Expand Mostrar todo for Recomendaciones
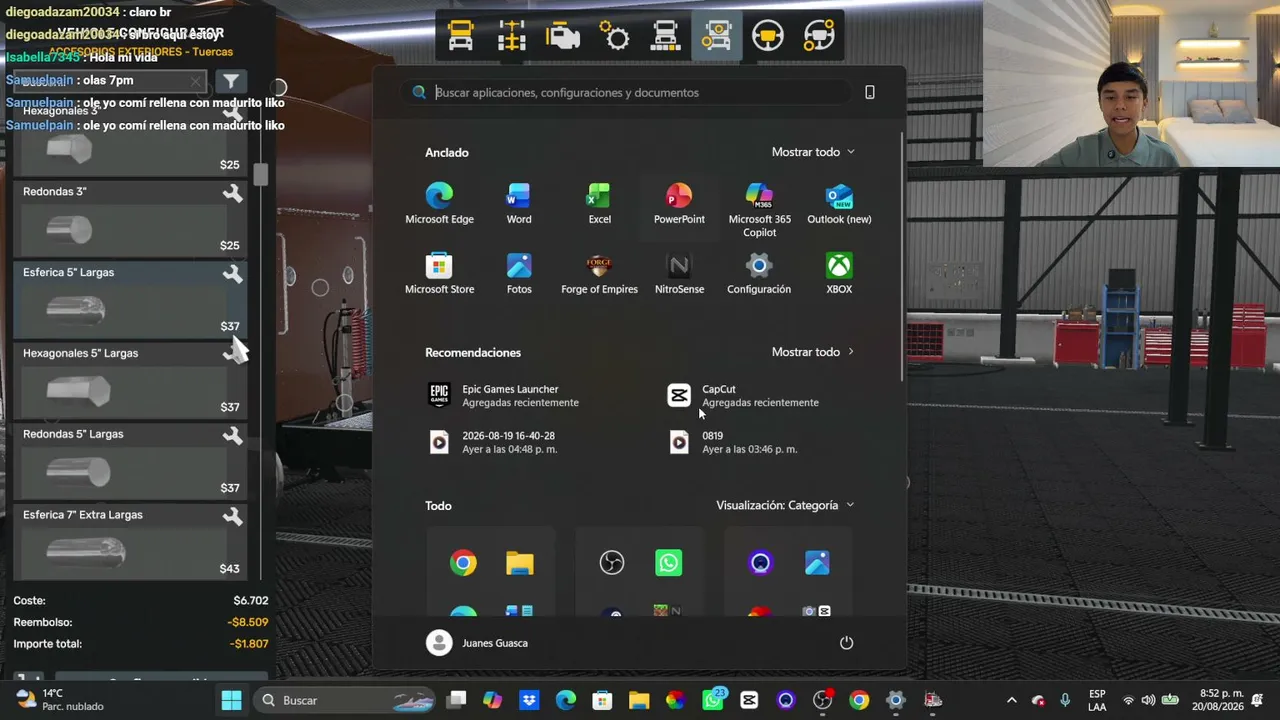1280x720 pixels. 813,352
